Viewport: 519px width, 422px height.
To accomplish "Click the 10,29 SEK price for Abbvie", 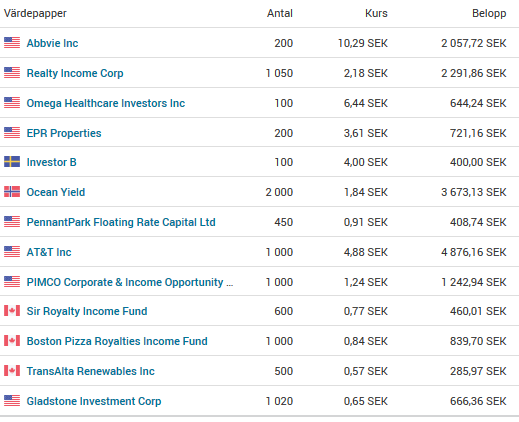I will (363, 43).
